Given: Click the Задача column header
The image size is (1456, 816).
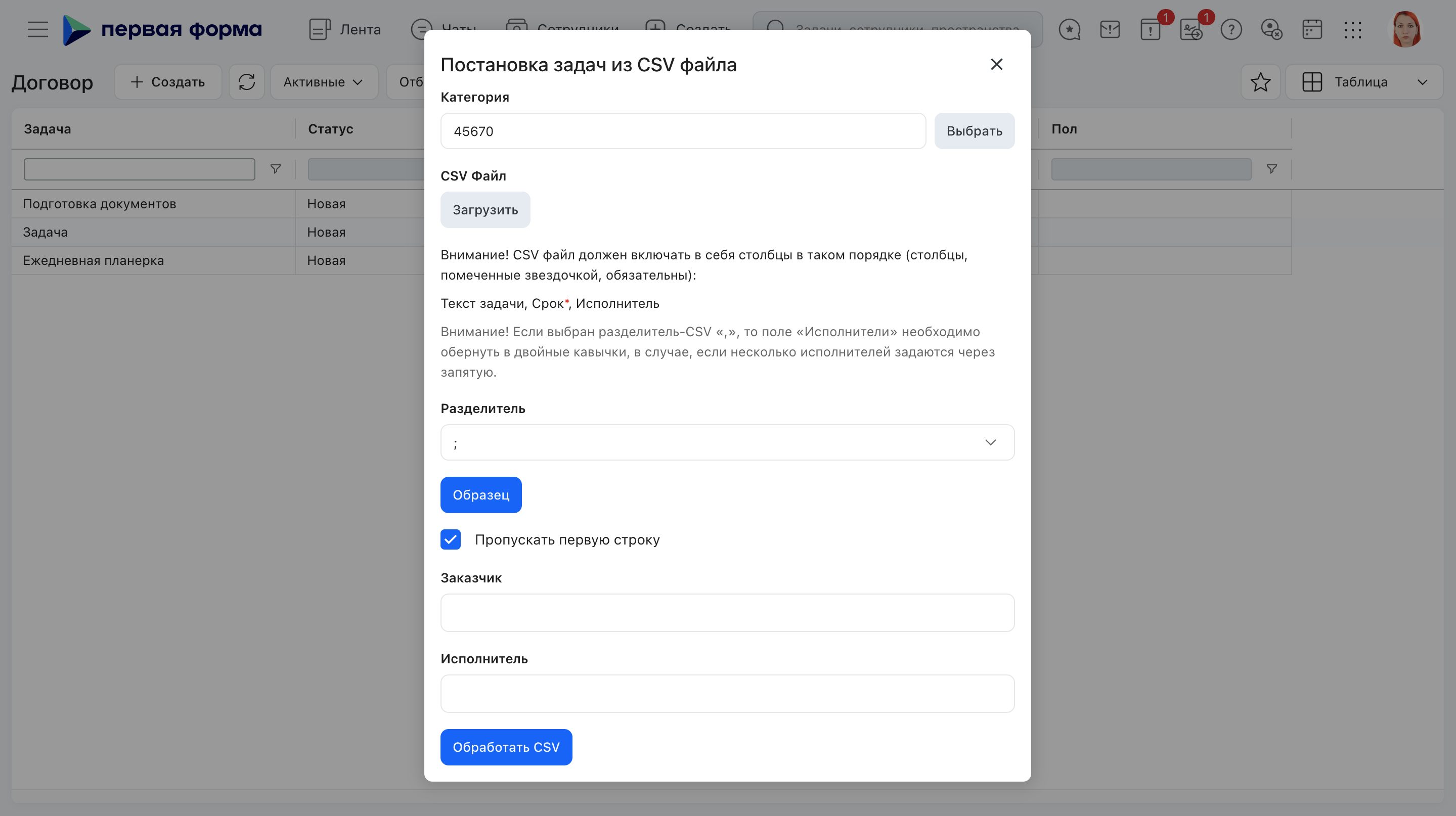Looking at the screenshot, I should click(48, 129).
